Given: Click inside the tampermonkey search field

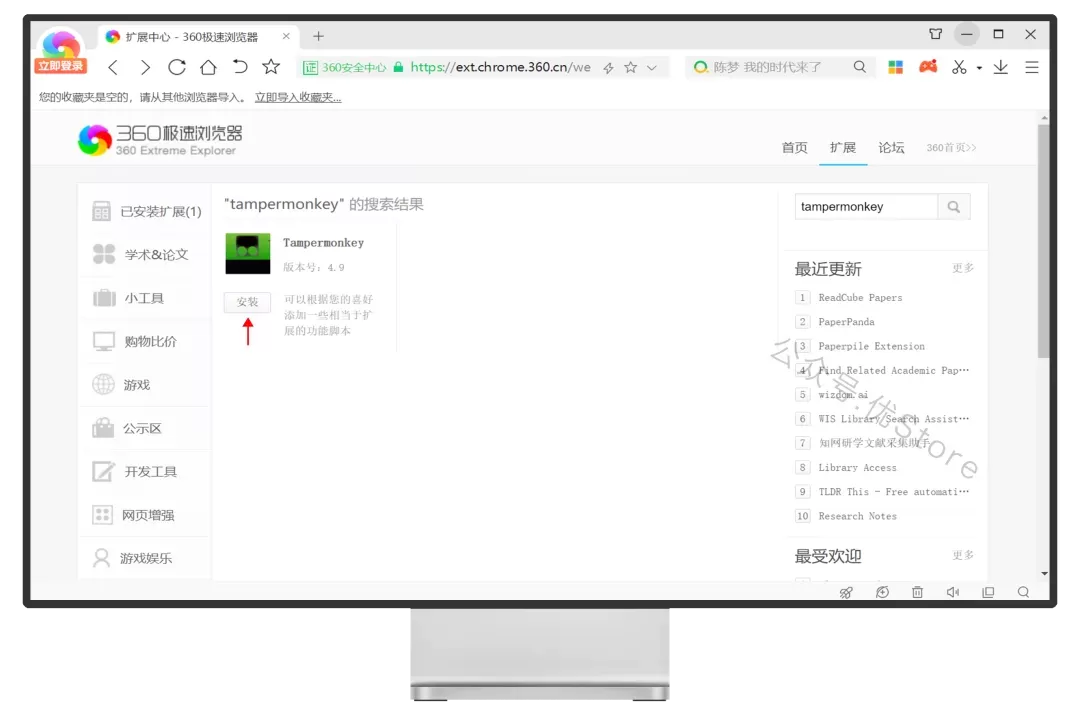Looking at the screenshot, I should 865,206.
